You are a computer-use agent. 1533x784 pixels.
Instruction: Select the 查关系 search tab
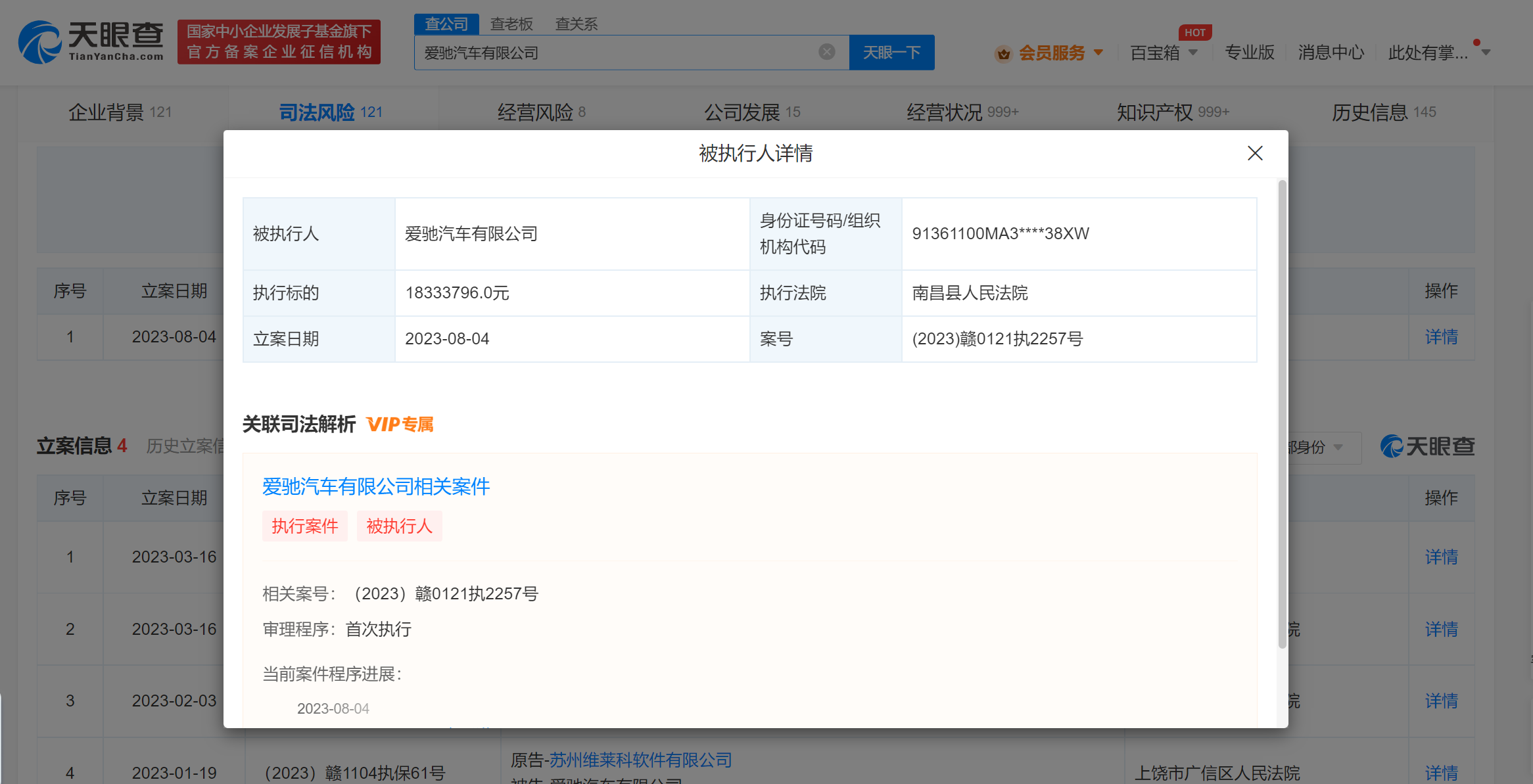(x=576, y=24)
